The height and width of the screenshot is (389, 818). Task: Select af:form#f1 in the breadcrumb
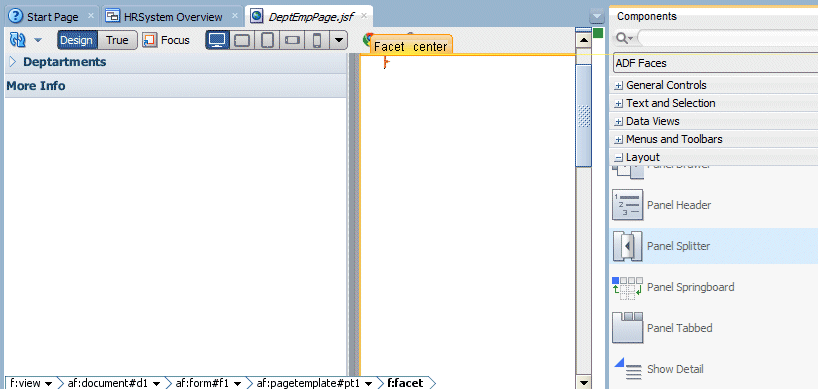coord(202,383)
